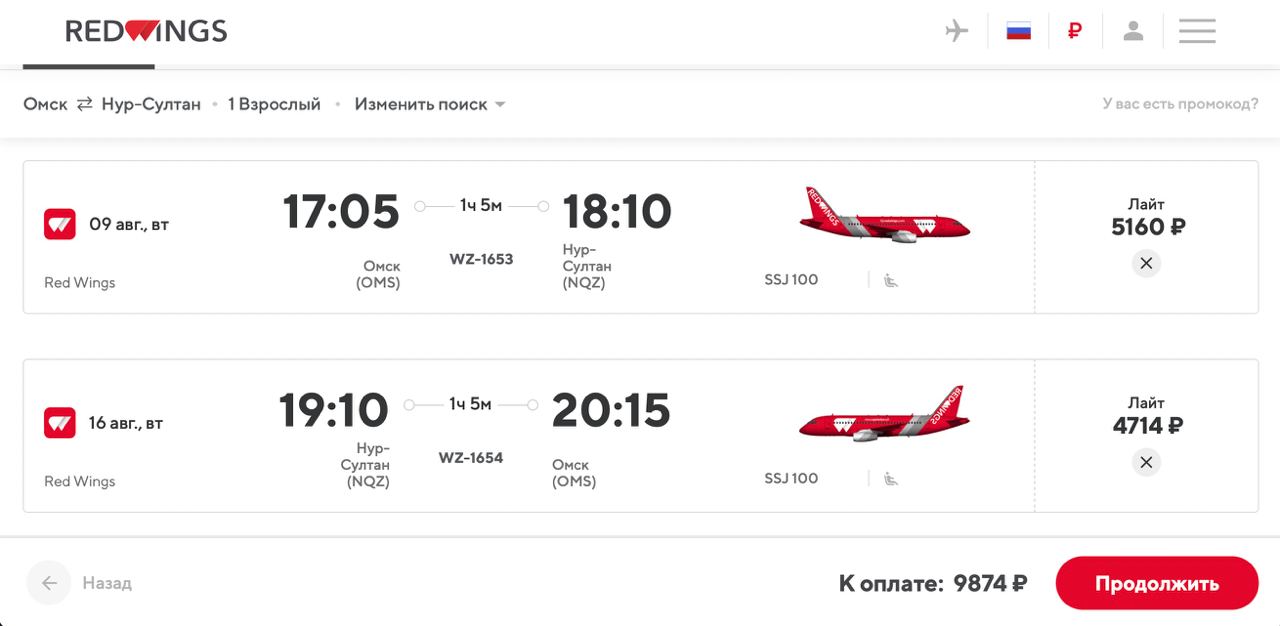Screen dimensions: 1280x626
Task: Click the 1 Взрослый passenger label
Action: tap(274, 104)
